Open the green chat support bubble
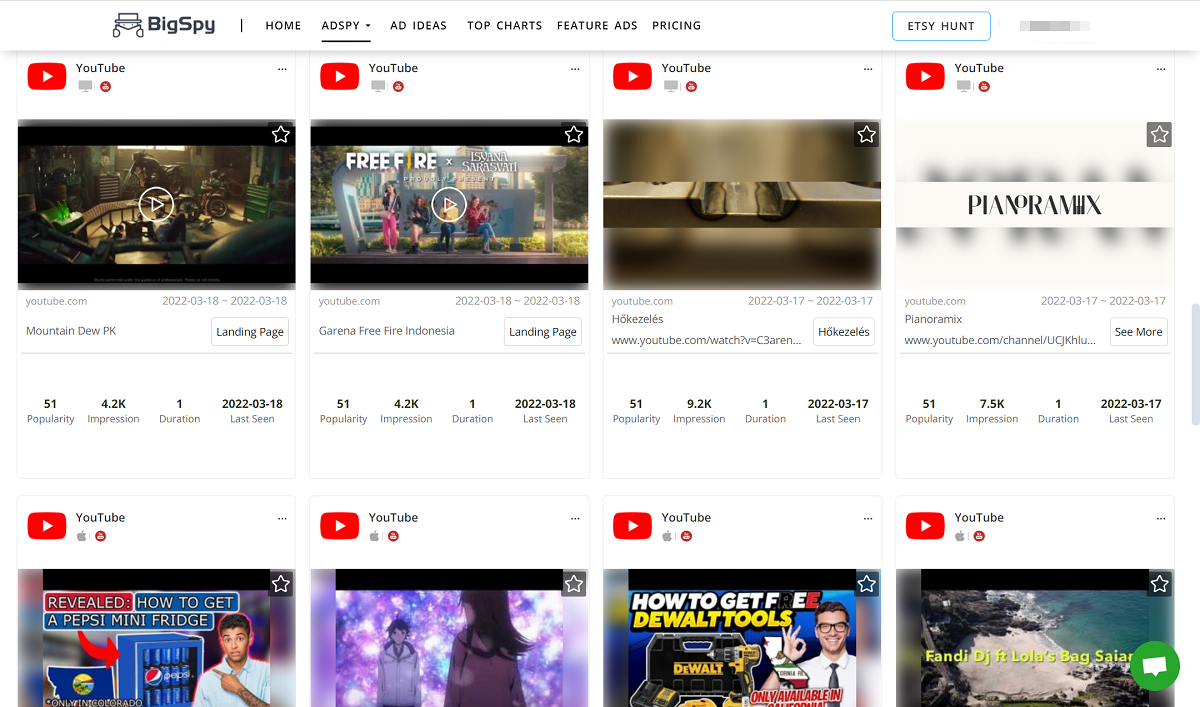 [x=1155, y=666]
